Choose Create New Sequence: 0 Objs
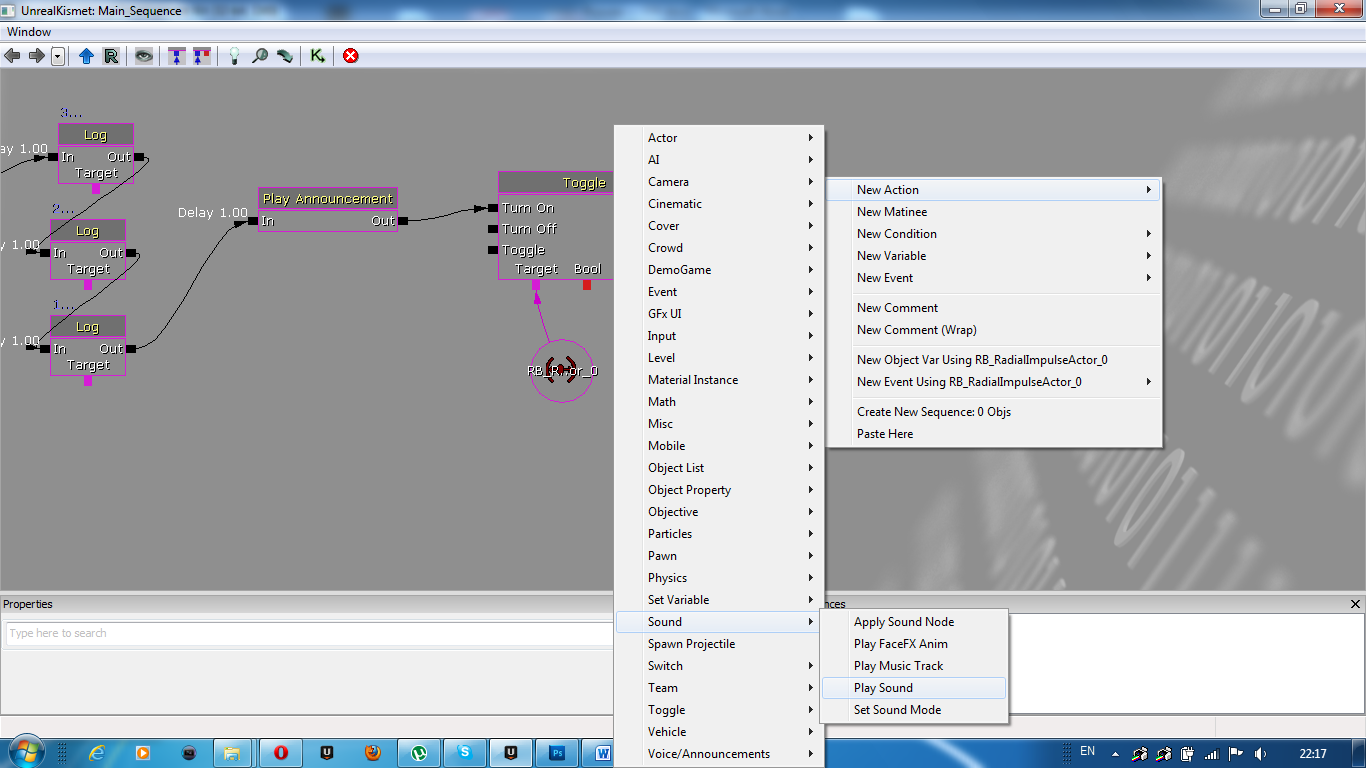This screenshot has width=1366, height=768. pos(993,412)
